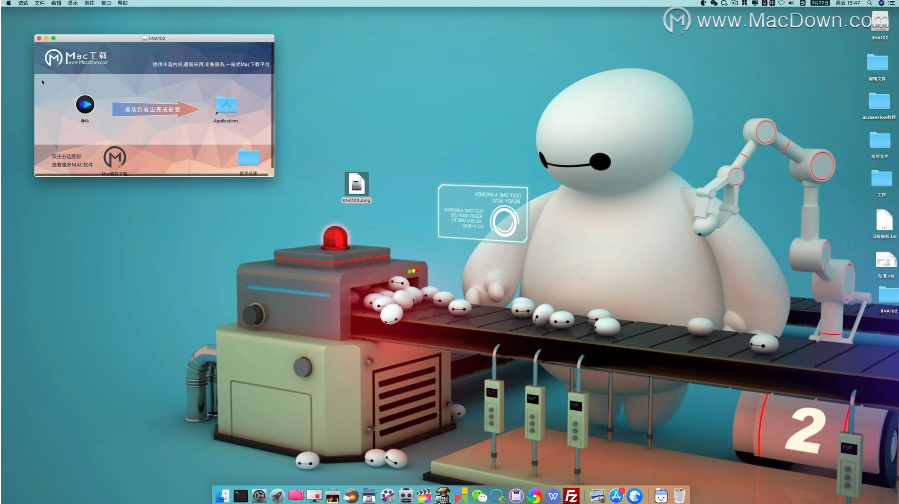Select the image thumbnail file on desktop
Viewport: 899px width, 504px height.
coord(886,260)
